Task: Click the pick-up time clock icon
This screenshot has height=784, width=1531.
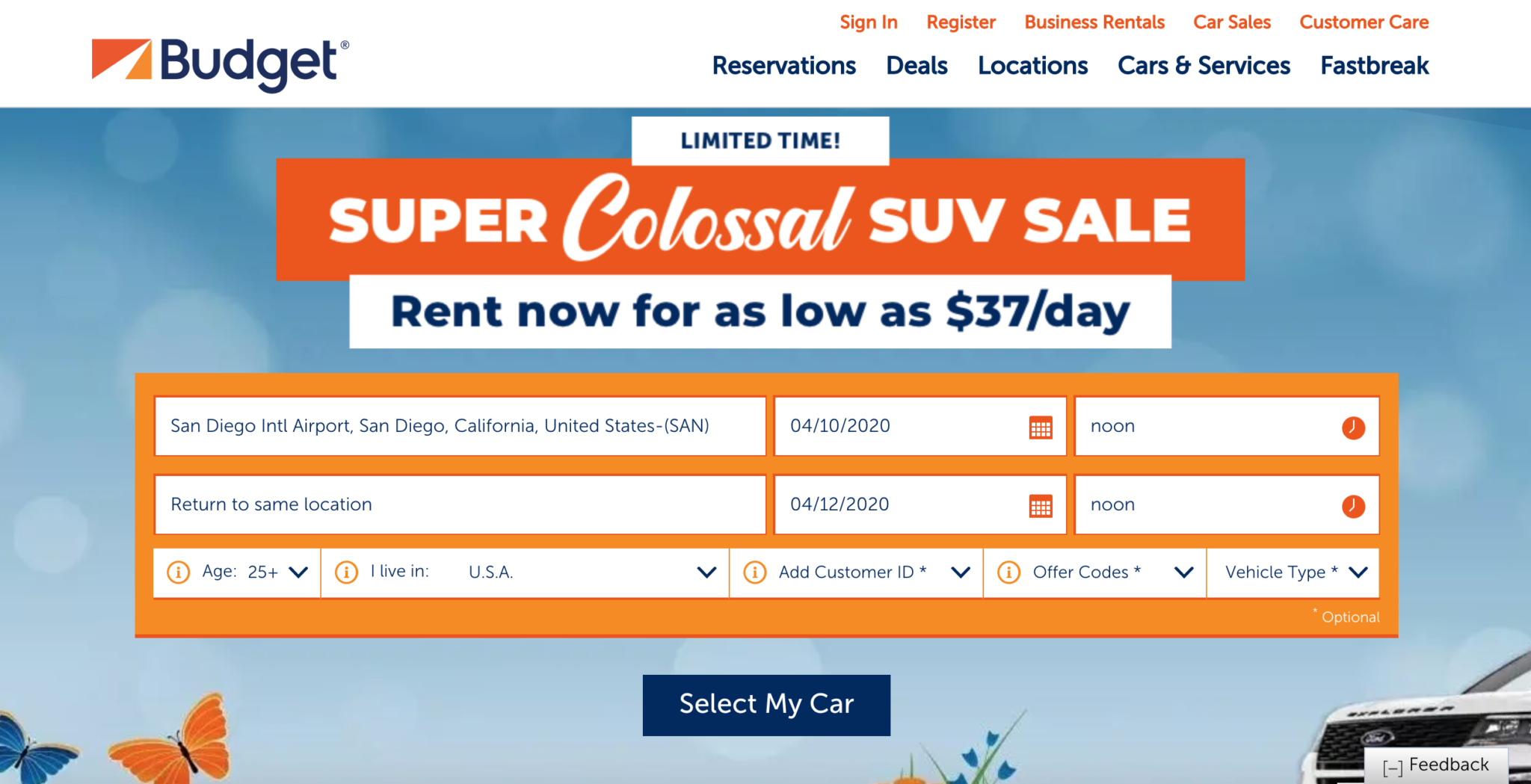Action: pos(1353,428)
